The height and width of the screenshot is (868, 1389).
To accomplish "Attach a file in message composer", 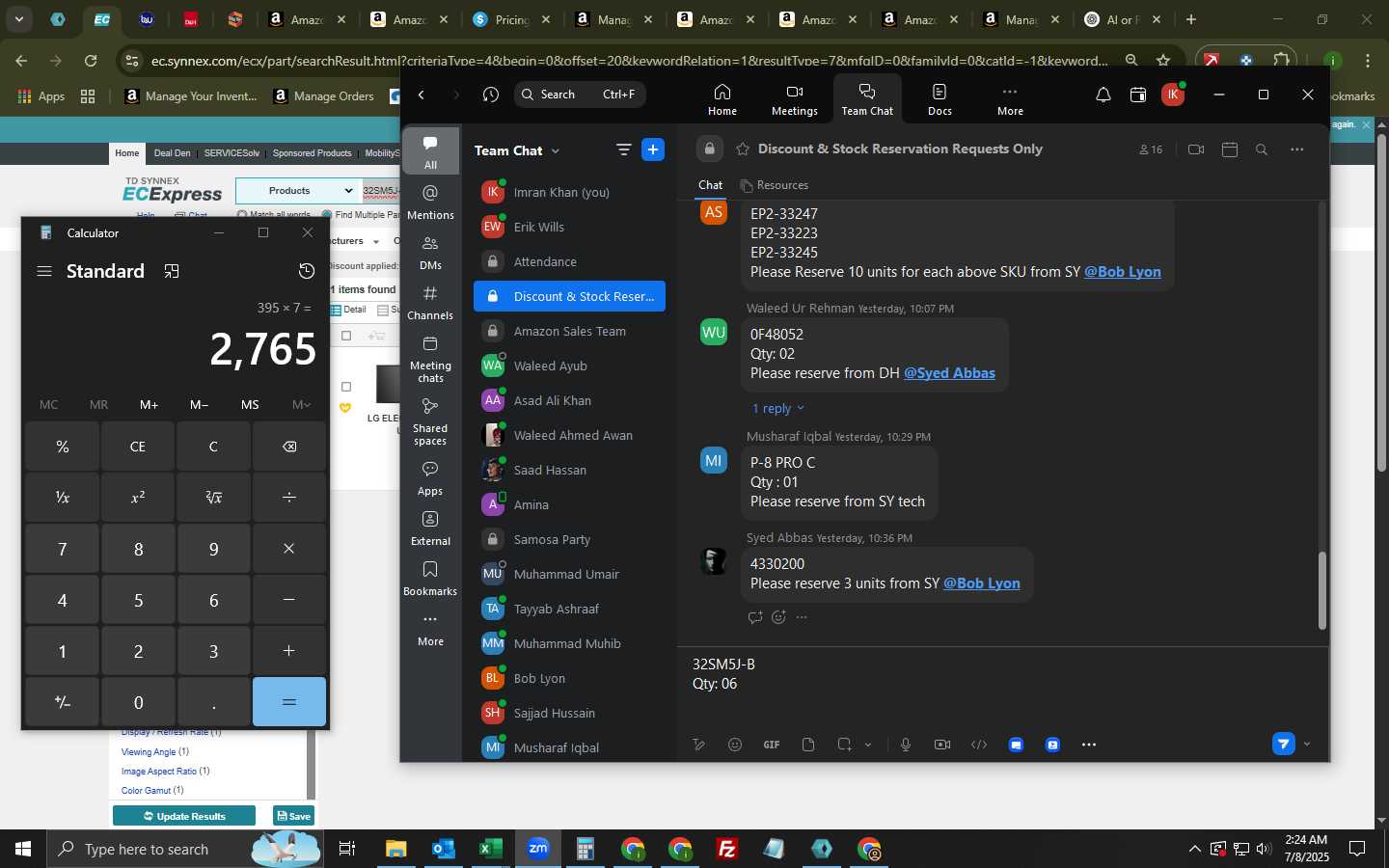I will [808, 745].
